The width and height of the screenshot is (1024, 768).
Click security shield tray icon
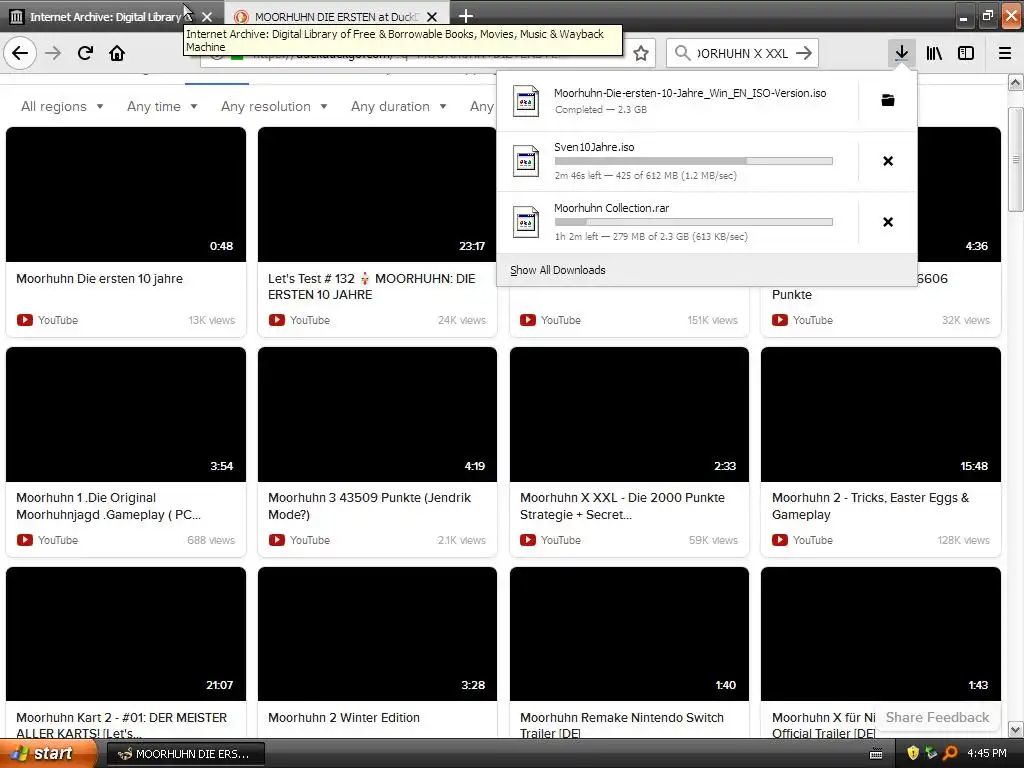click(x=913, y=754)
